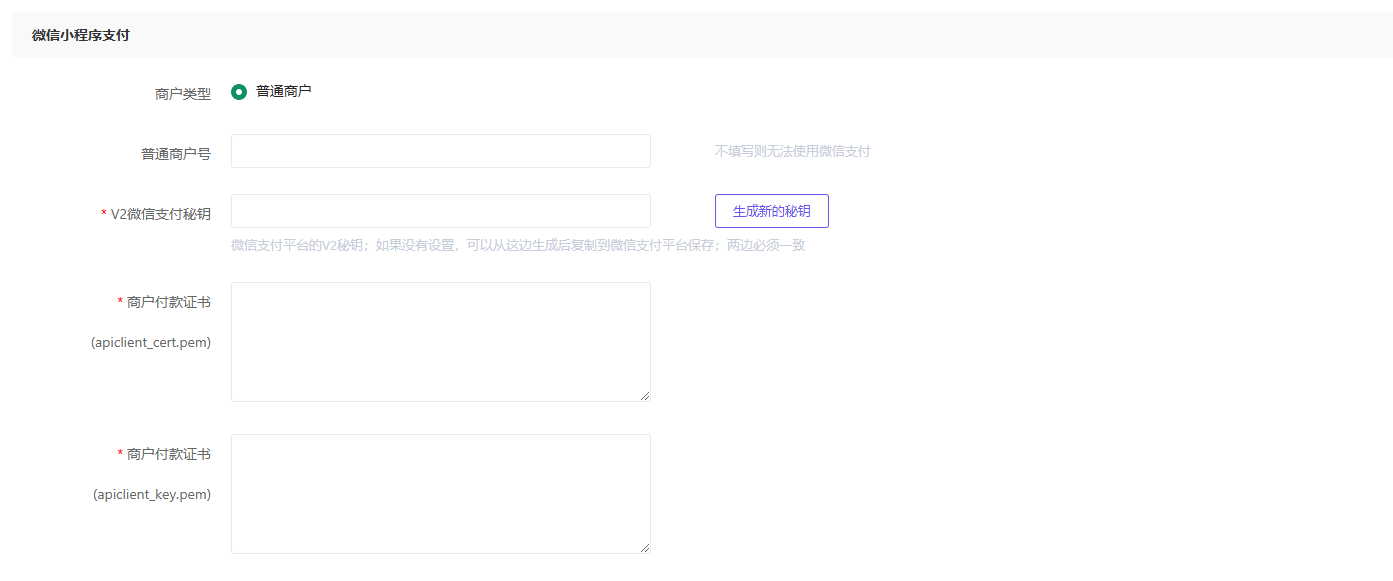Click the V2微信支付秘钥 field label
Viewport: 1393px width, 581px height.
pyautogui.click(x=160, y=214)
